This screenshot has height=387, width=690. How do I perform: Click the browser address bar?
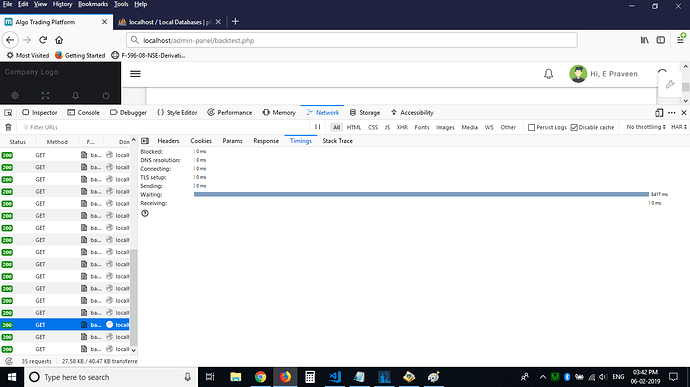(352, 40)
